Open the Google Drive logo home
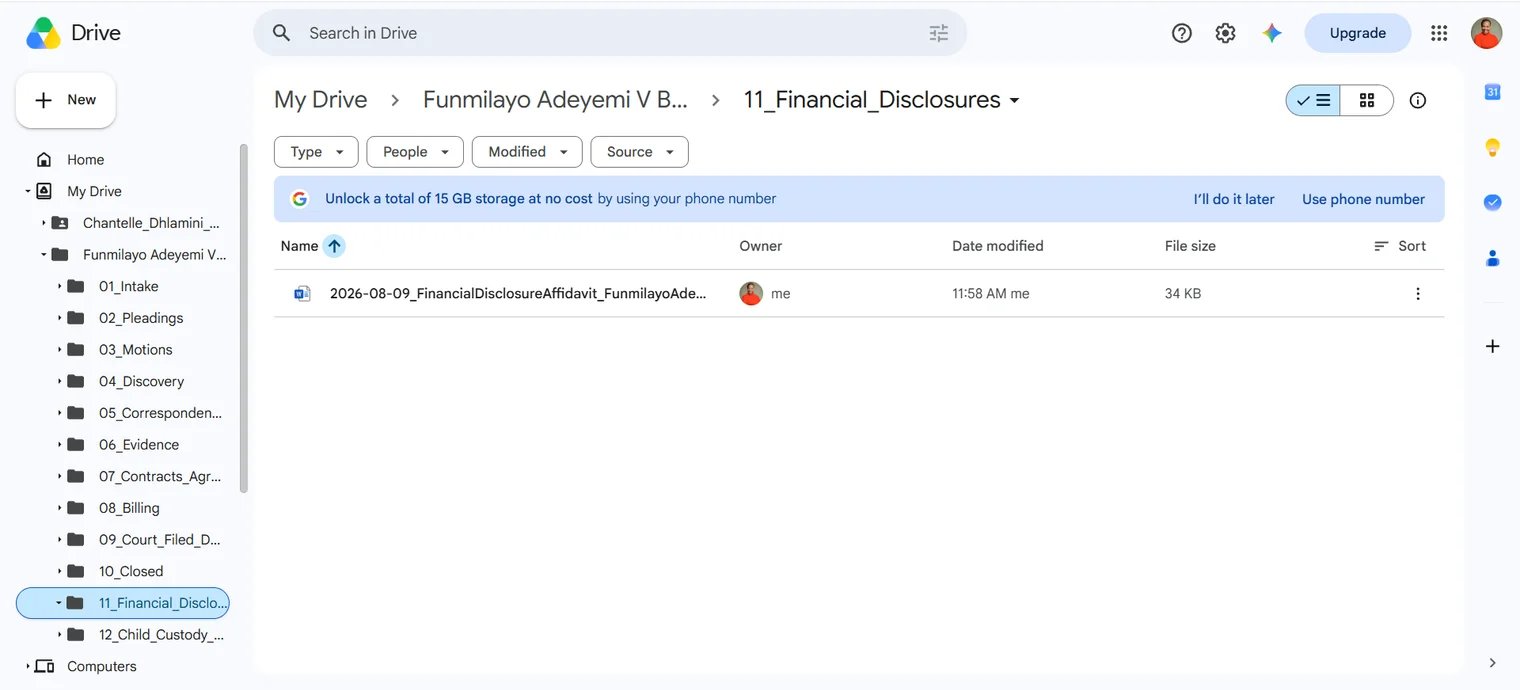This screenshot has width=1520, height=690. pyautogui.click(x=72, y=33)
